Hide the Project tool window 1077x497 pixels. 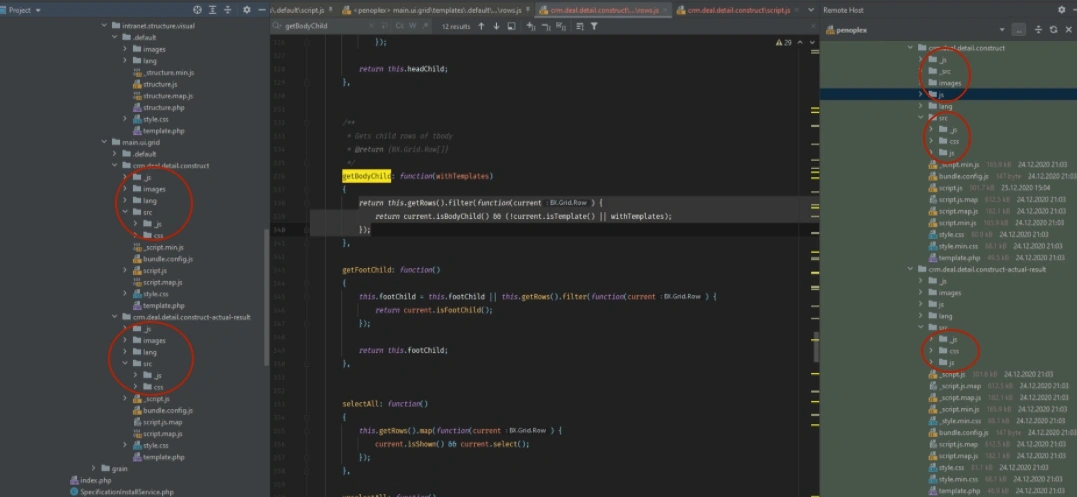coord(262,10)
